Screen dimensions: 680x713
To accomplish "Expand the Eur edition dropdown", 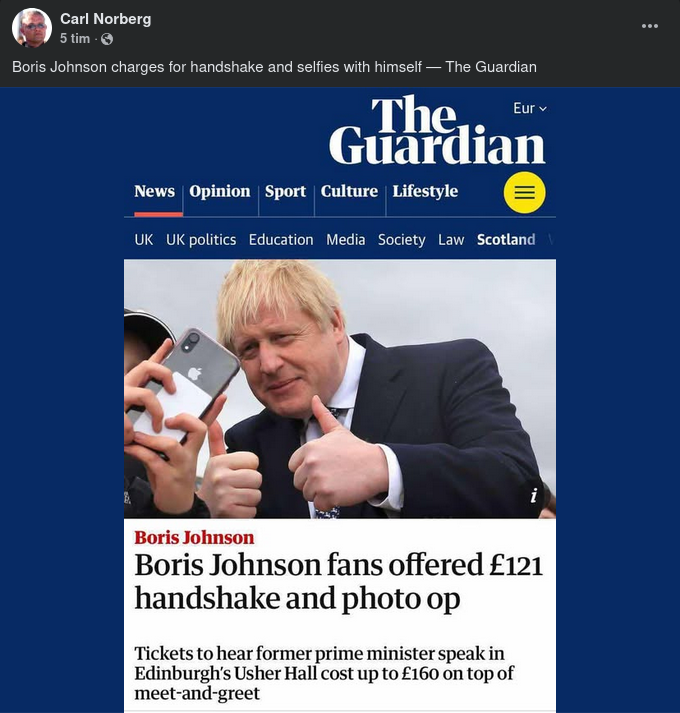I will pos(530,108).
